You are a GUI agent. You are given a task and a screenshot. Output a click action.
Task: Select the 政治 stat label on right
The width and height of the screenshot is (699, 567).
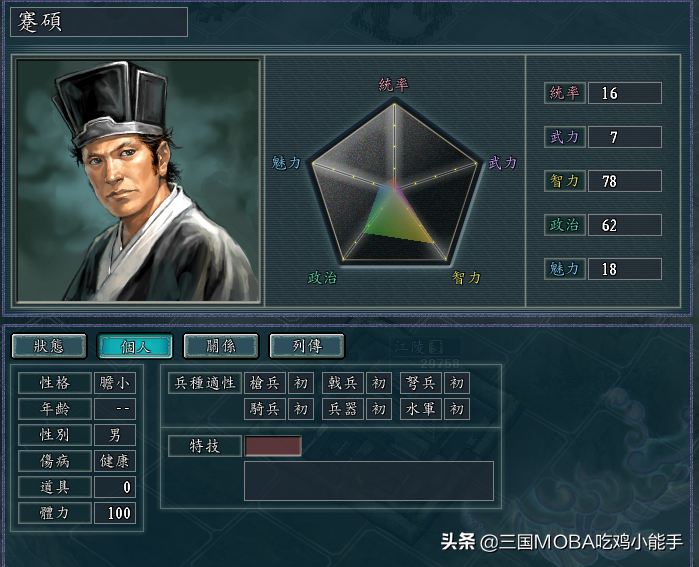coord(564,225)
